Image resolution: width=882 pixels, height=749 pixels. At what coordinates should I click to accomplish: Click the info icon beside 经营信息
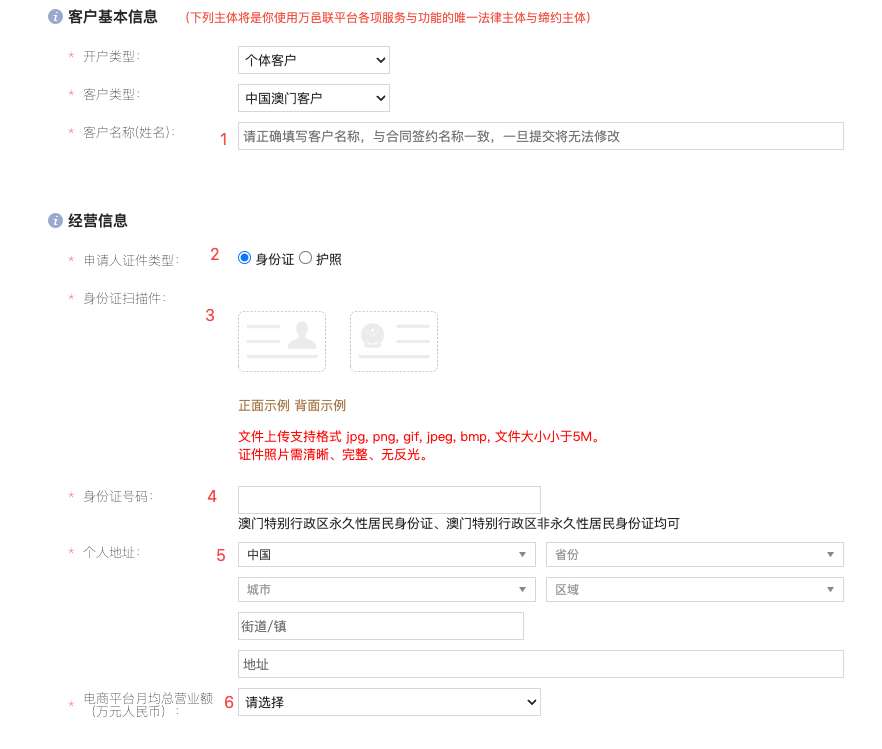(55, 220)
